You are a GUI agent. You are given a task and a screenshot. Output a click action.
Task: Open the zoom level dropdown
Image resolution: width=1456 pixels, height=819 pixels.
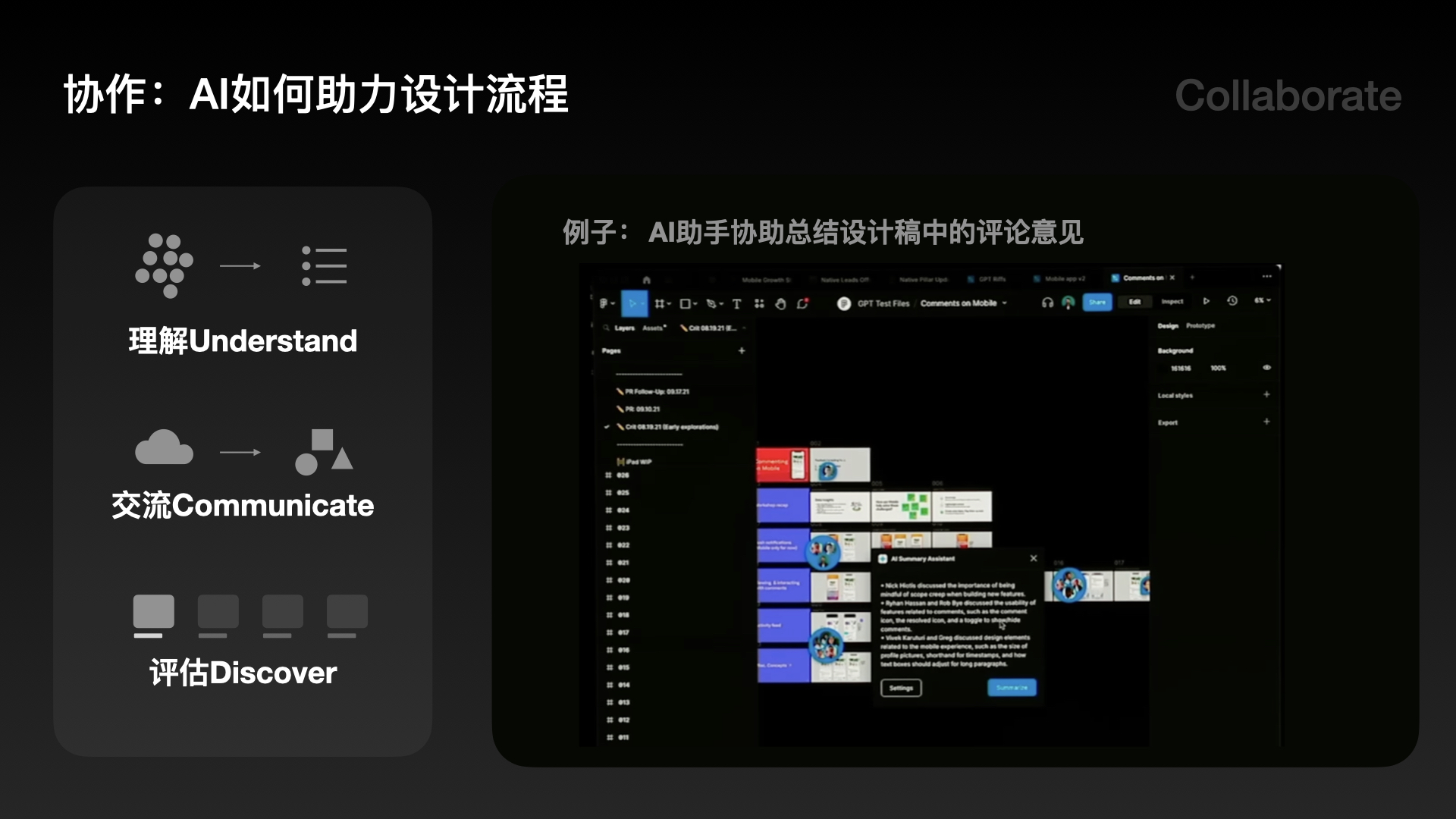point(1262,301)
